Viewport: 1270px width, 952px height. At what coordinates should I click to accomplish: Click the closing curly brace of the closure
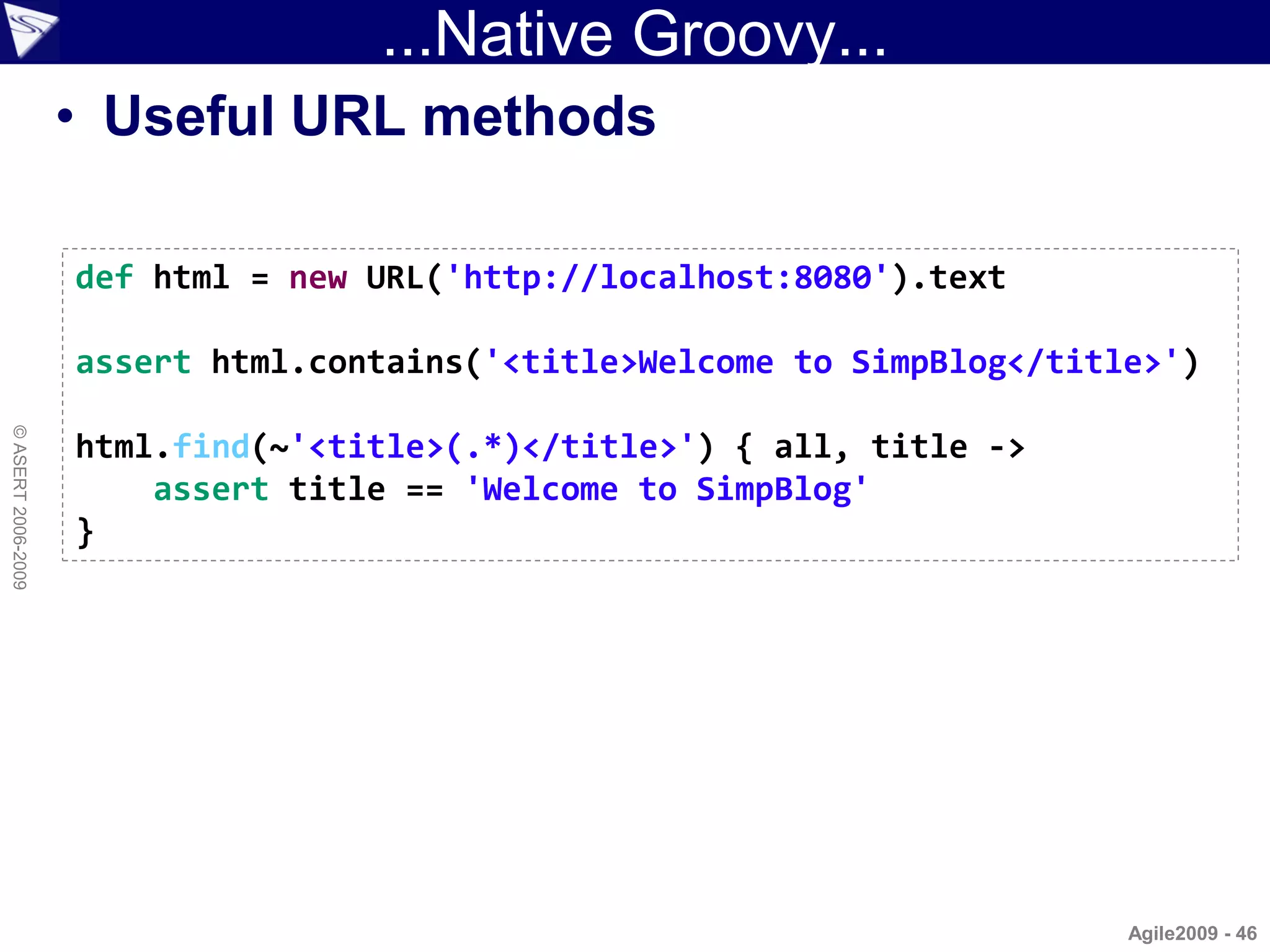(85, 532)
